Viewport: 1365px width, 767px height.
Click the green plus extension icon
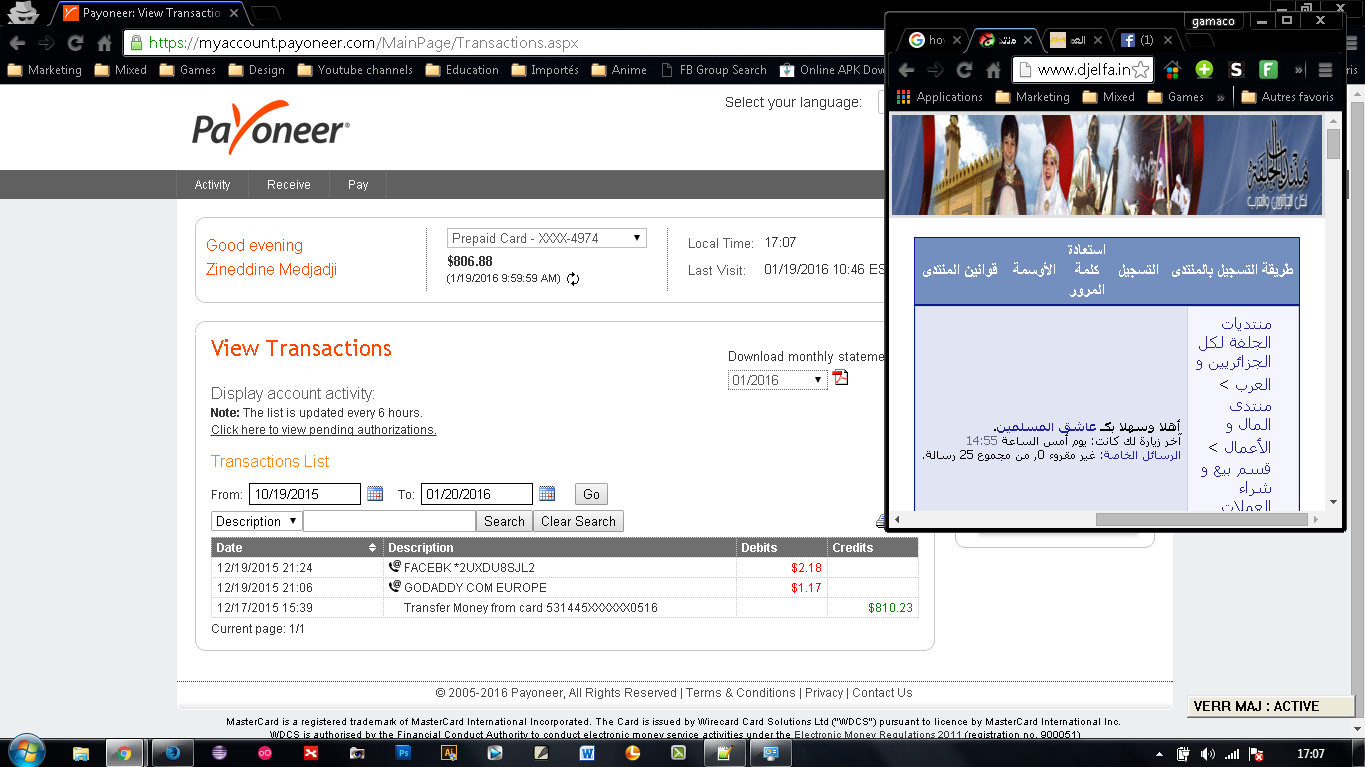coord(1204,70)
